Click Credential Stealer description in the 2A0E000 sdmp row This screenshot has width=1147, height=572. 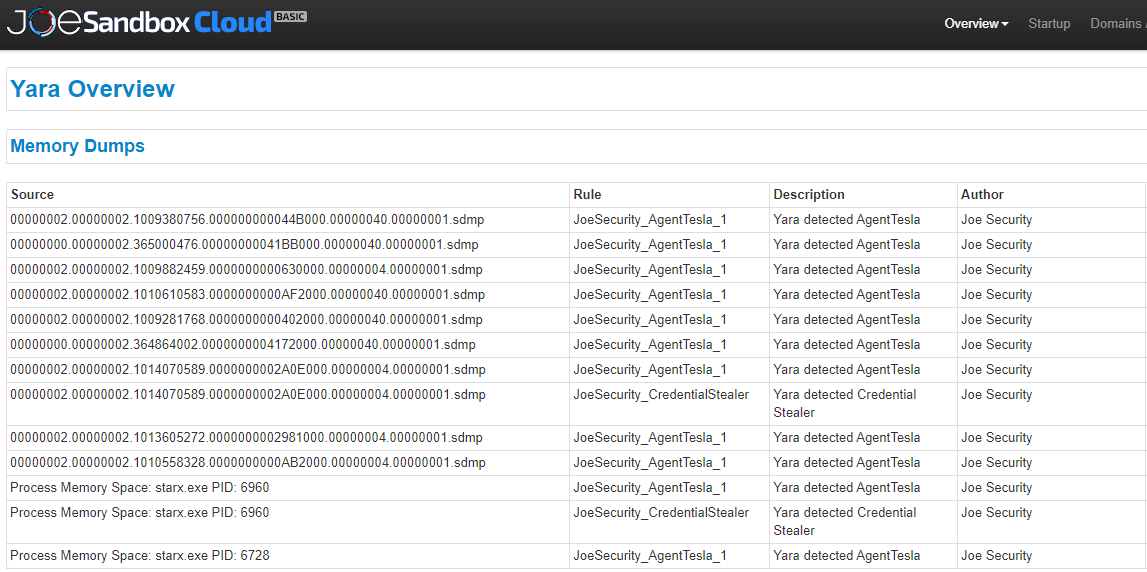pyautogui.click(x=845, y=403)
